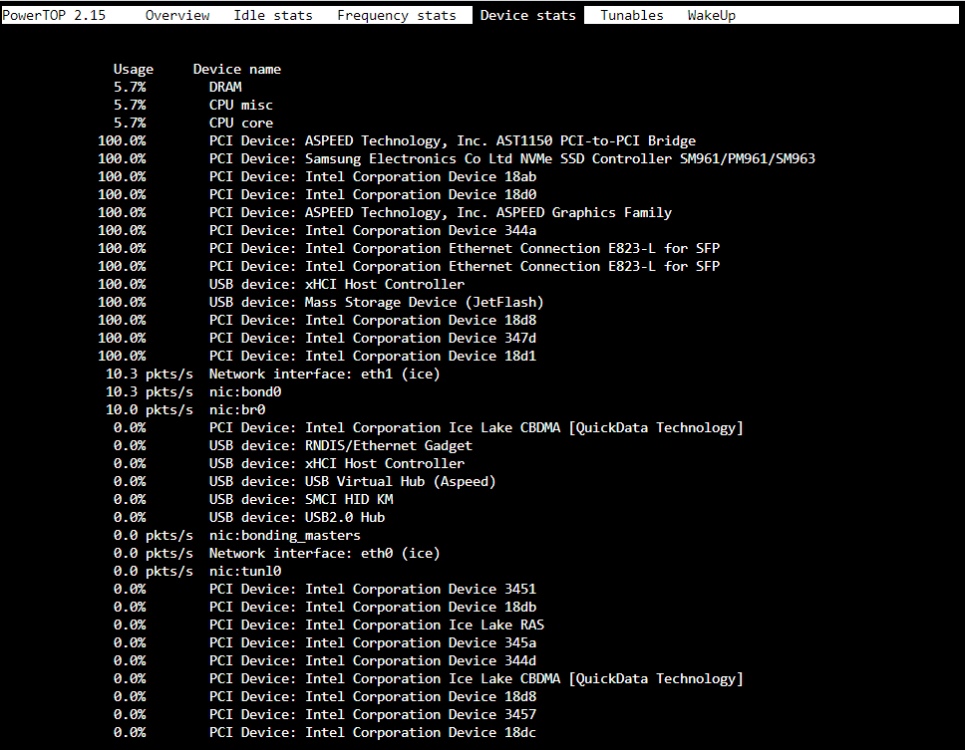Select Intel Corporation Device 347d row

(317, 338)
